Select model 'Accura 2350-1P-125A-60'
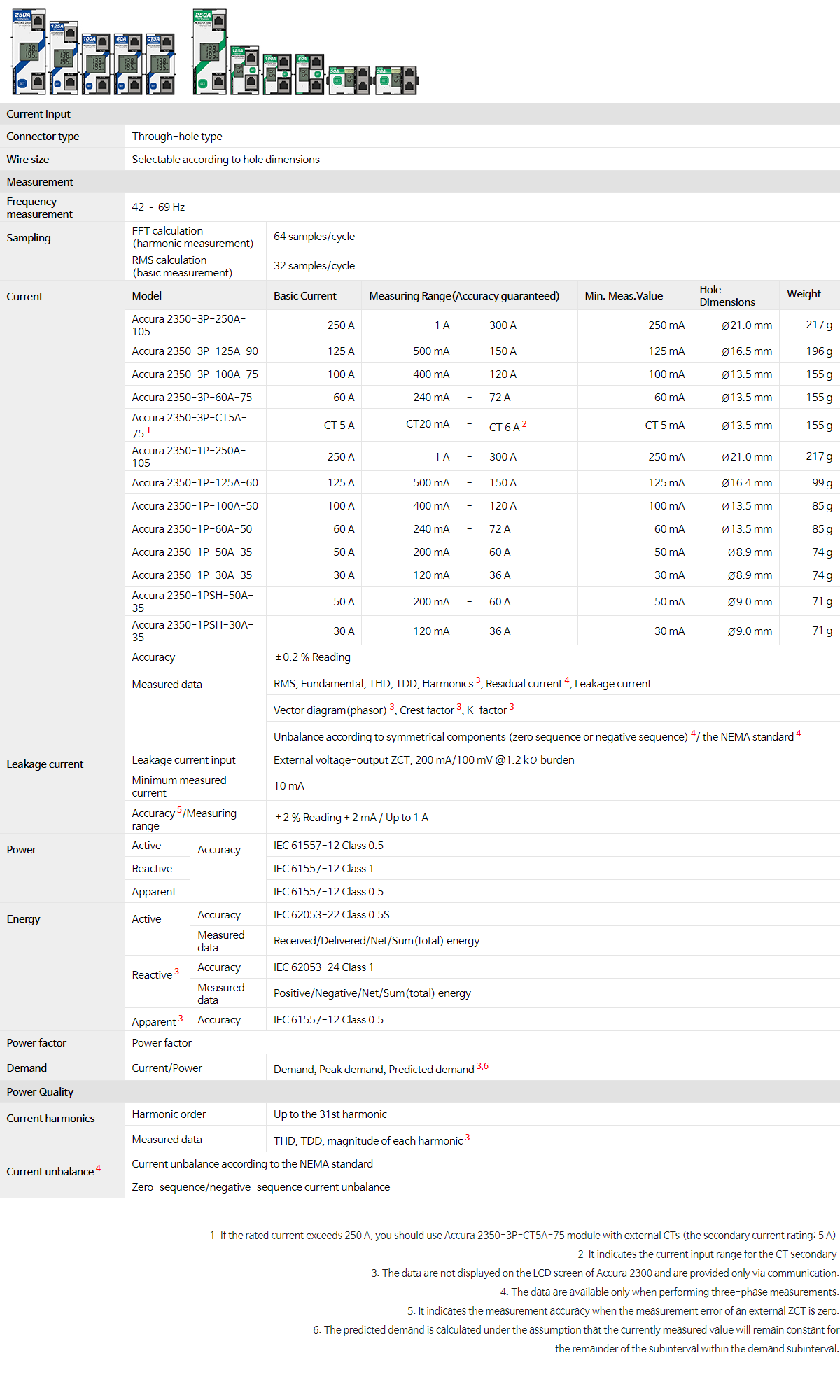 point(195,483)
